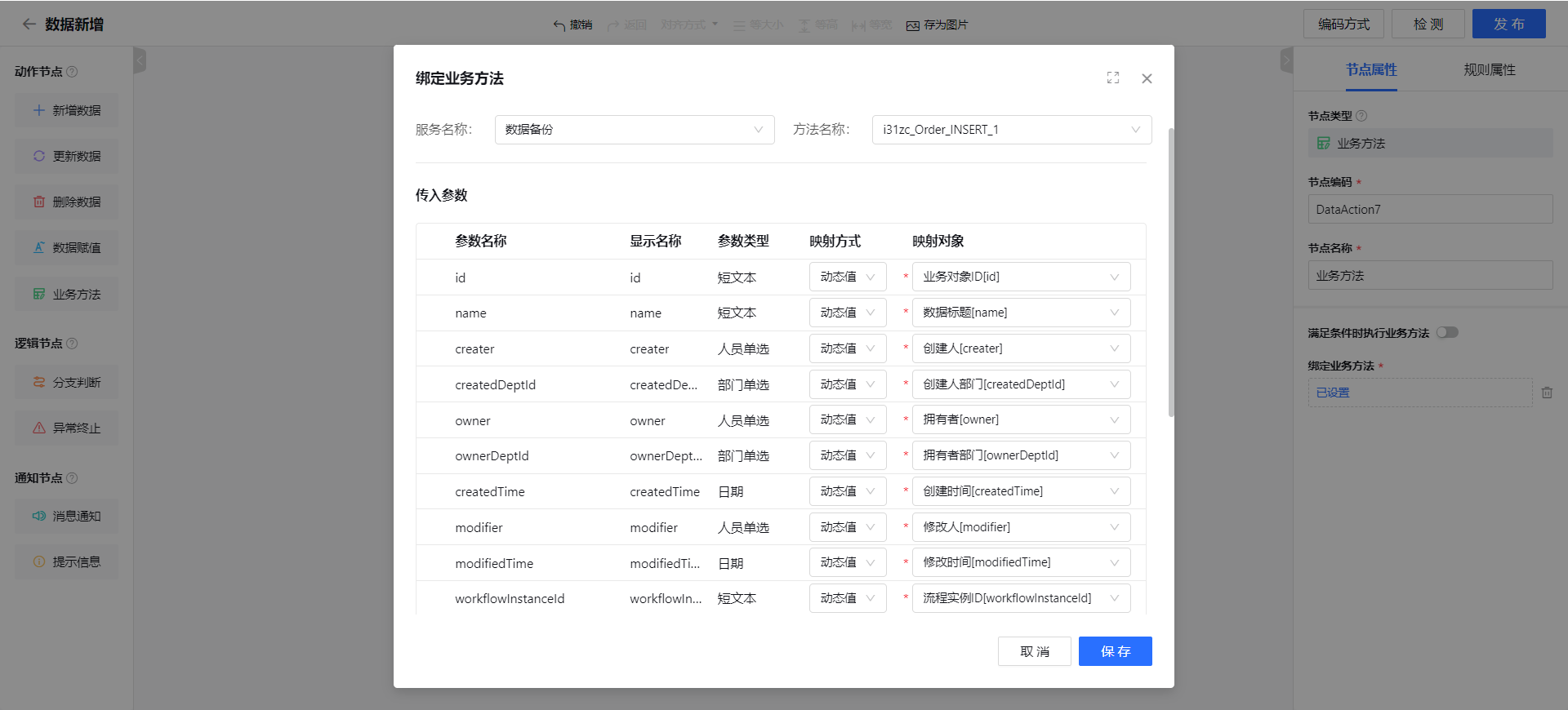Click the back arrow next to 数据新增

click(x=29, y=24)
